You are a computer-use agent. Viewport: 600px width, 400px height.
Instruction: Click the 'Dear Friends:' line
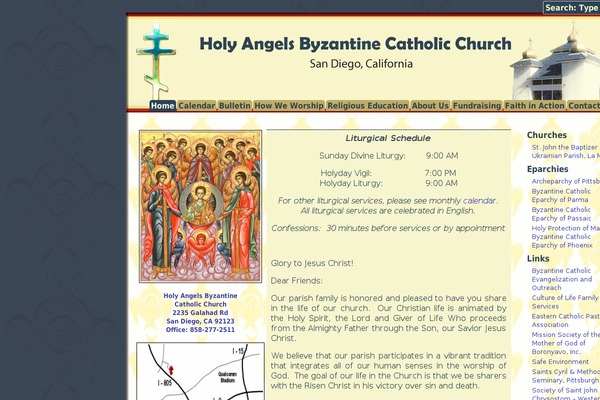point(297,281)
